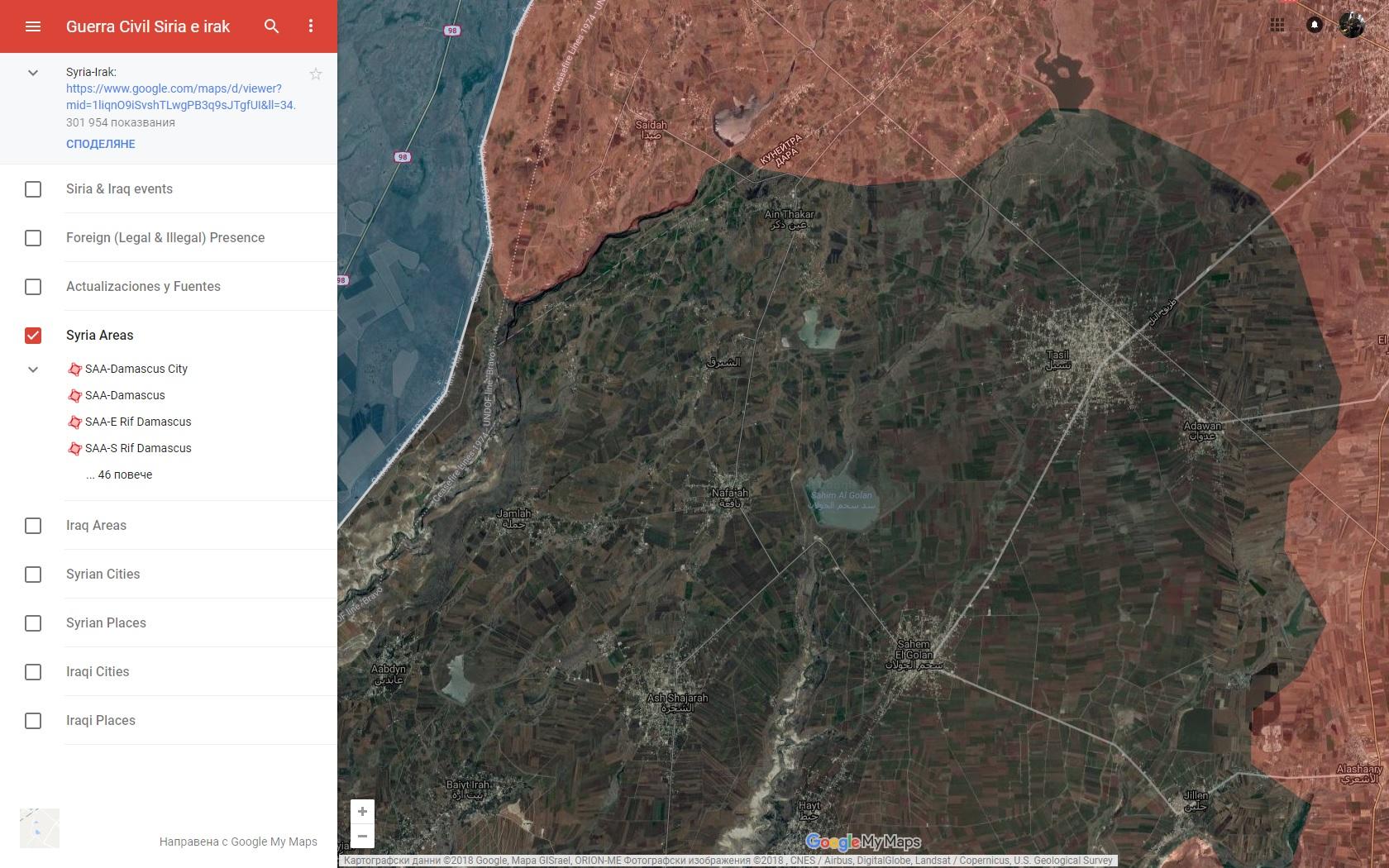Toggle the Iraqi Places layer checkbox

[33, 721]
